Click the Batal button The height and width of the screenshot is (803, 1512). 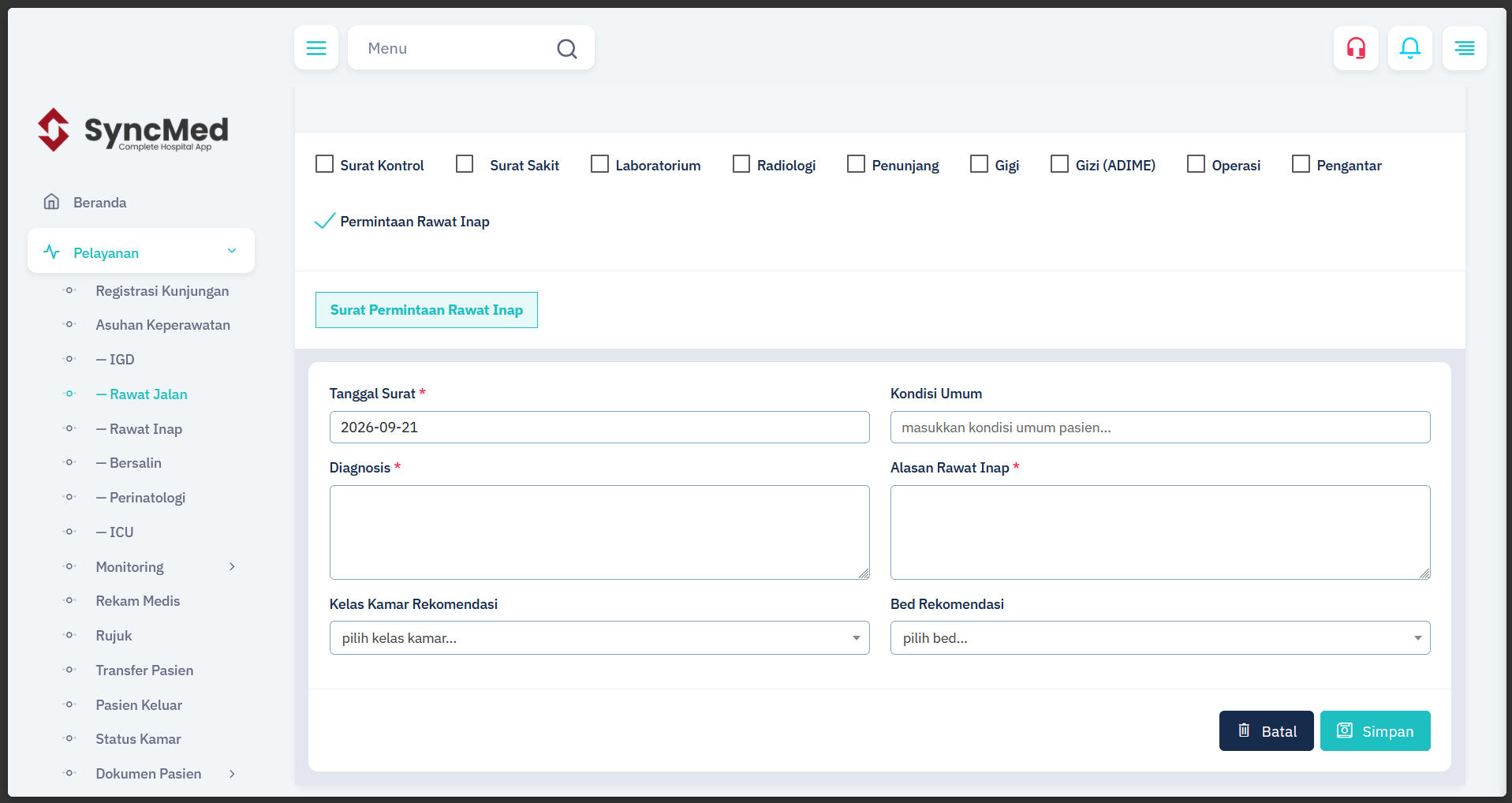coord(1267,730)
